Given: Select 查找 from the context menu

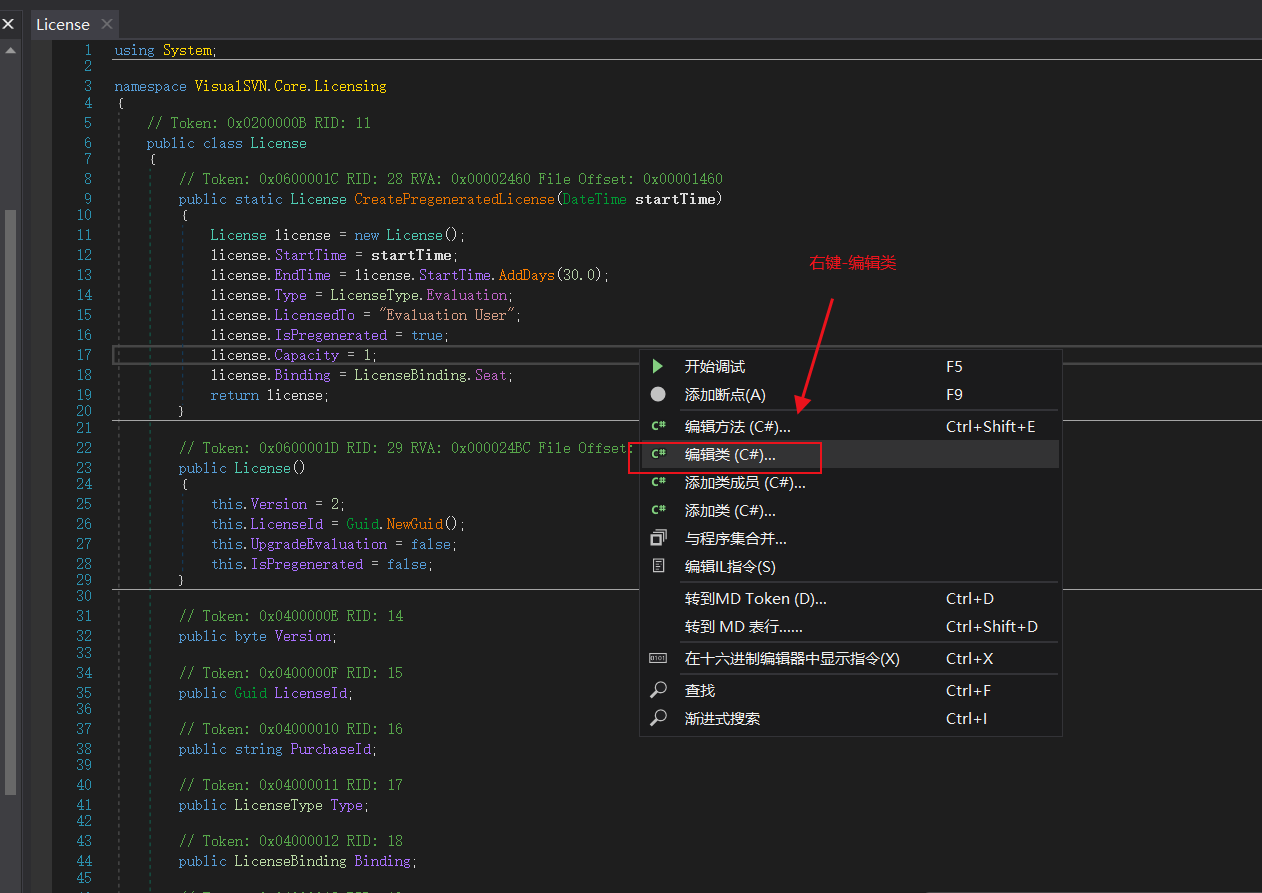Looking at the screenshot, I should pyautogui.click(x=850, y=690).
